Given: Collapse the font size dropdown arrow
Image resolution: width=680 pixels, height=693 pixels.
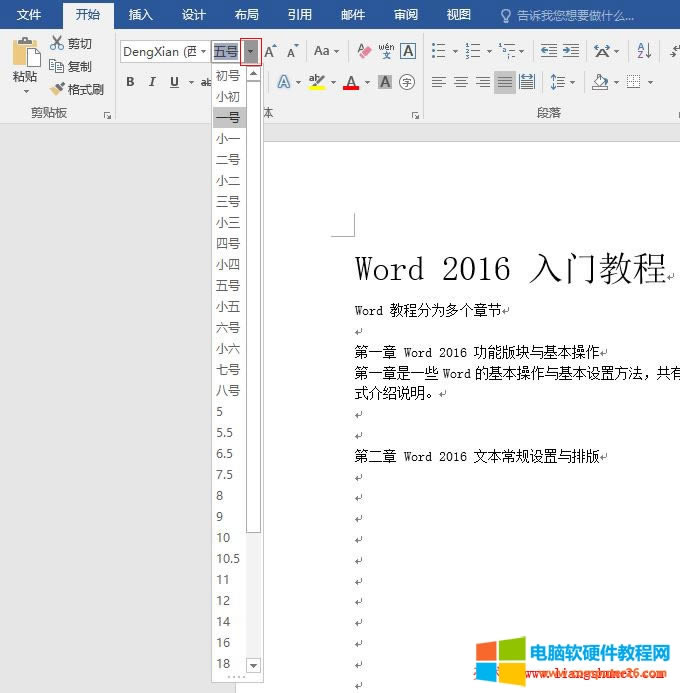Looking at the screenshot, I should (251, 51).
